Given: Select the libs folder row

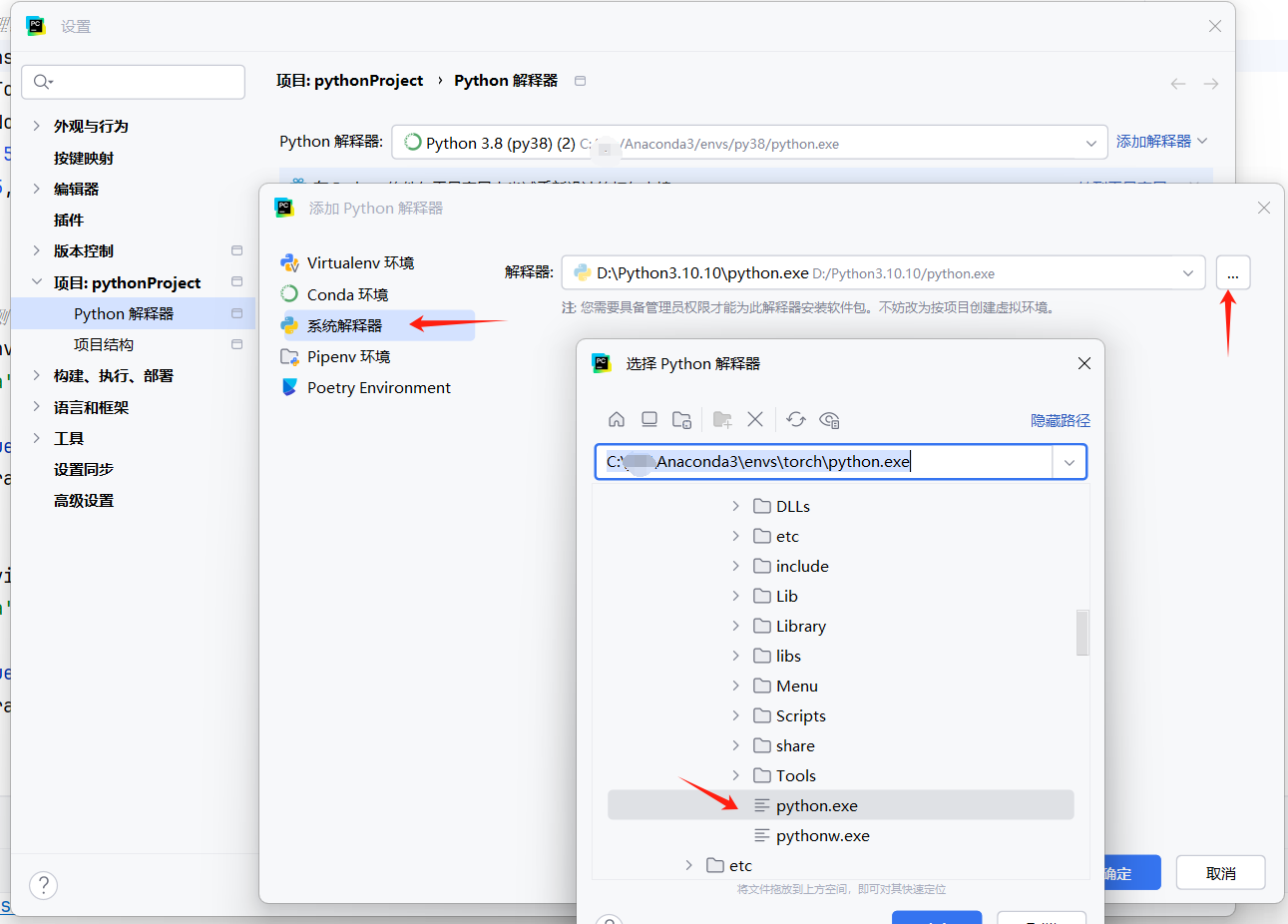Looking at the screenshot, I should 841,656.
